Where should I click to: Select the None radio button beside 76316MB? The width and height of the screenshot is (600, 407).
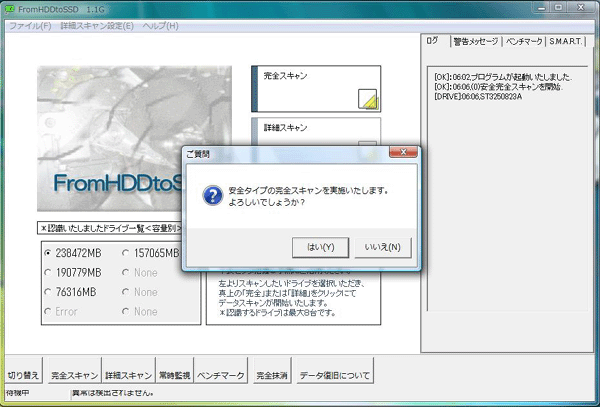click(x=125, y=292)
